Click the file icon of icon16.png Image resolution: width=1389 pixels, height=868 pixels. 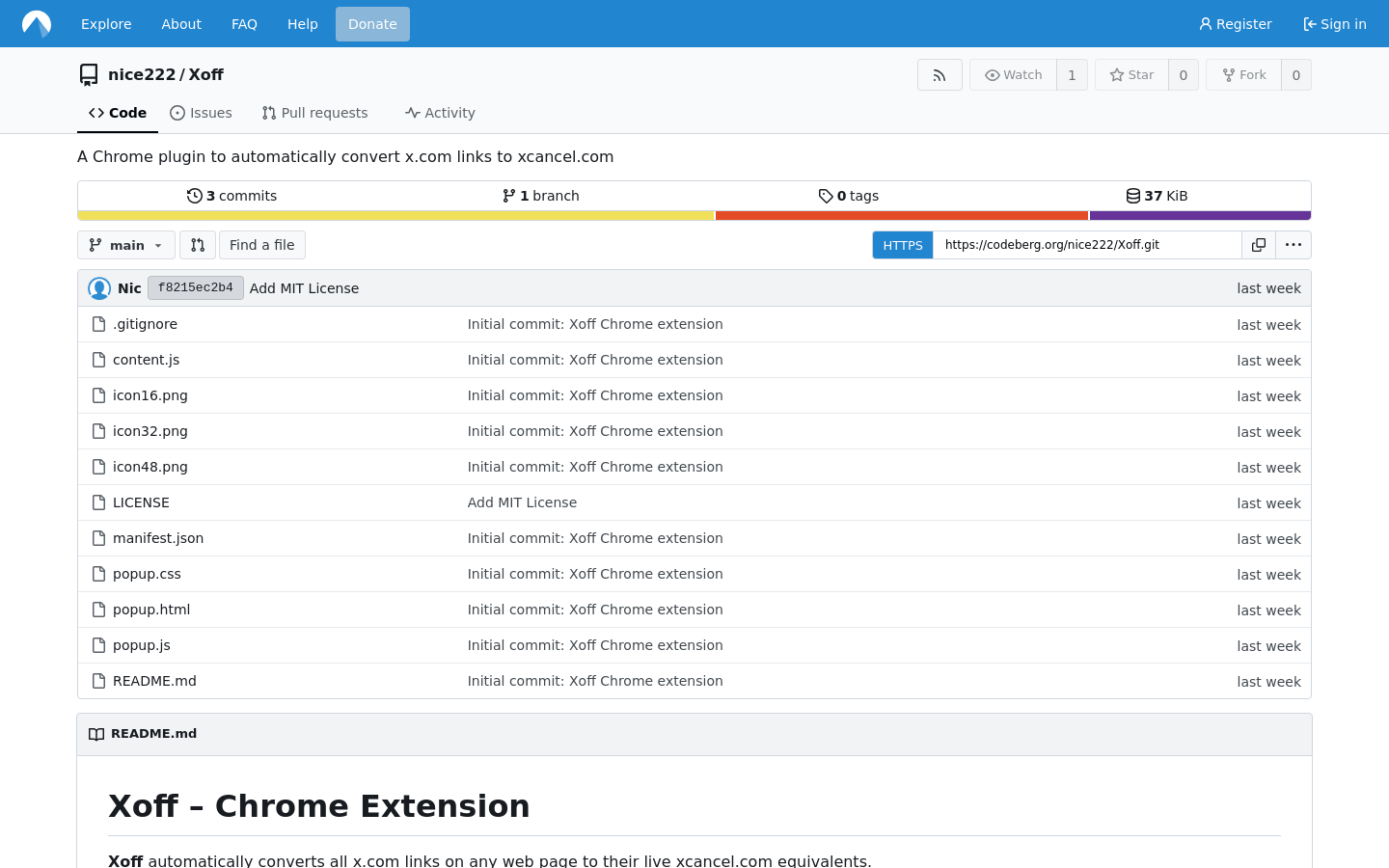coord(98,395)
